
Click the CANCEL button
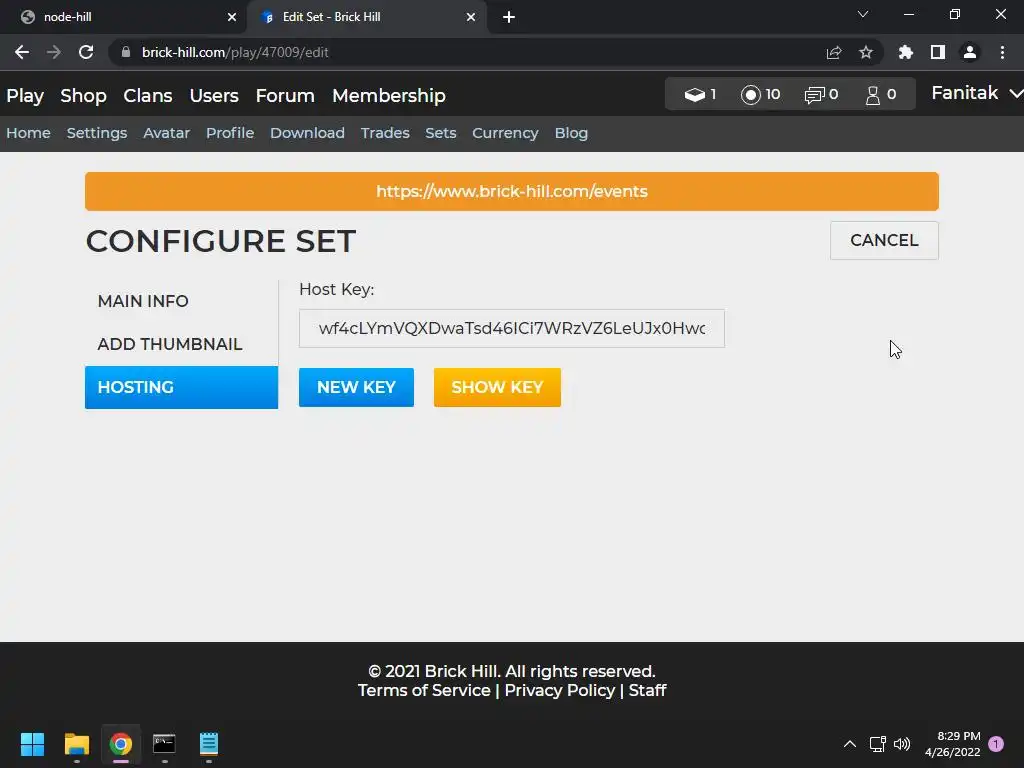884,240
